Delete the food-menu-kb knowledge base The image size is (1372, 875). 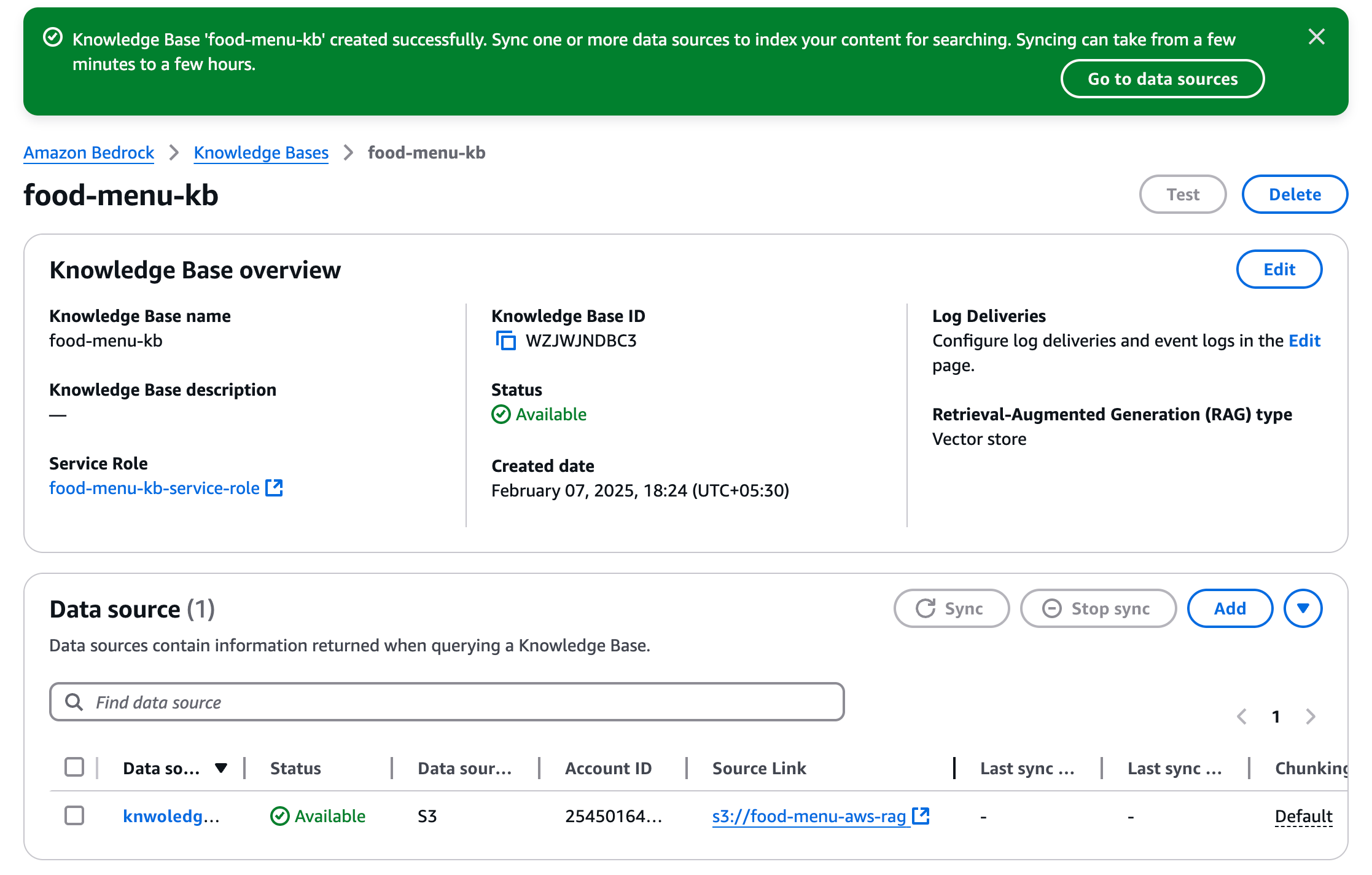coord(1294,194)
